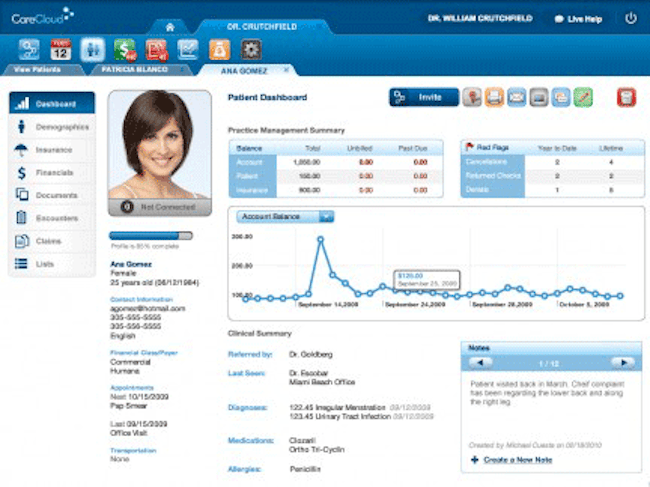Select the Cancellations red flag row
This screenshot has width=650, height=487.
553,162
